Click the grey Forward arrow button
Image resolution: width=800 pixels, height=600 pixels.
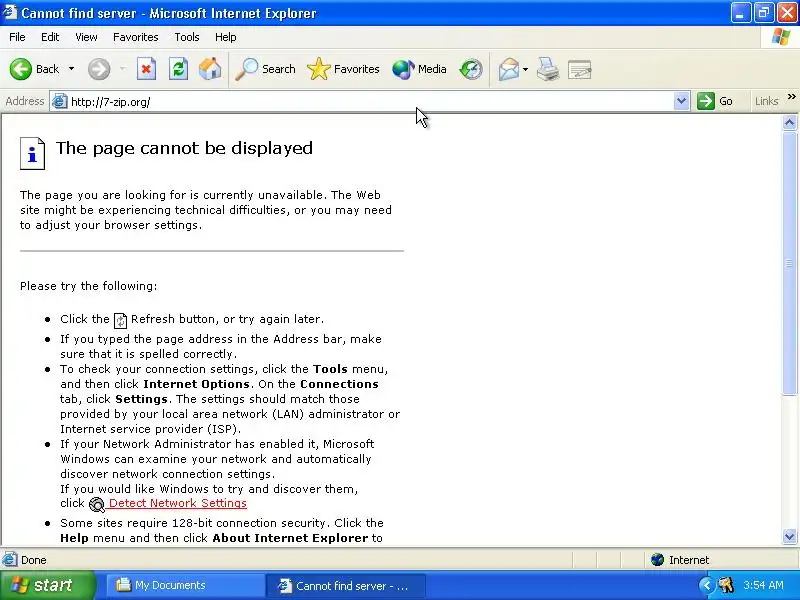coord(99,69)
